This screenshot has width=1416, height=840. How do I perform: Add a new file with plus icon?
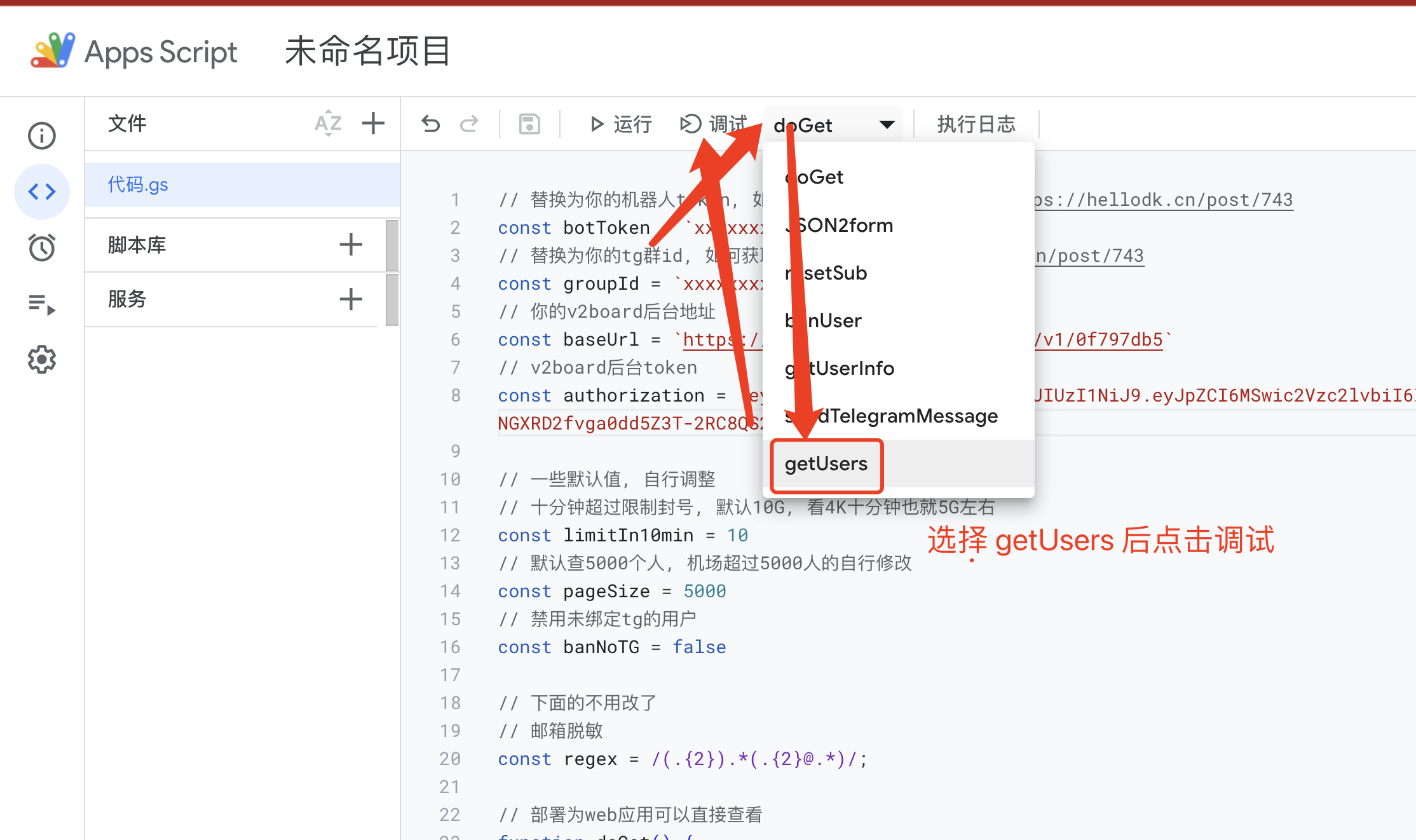click(373, 123)
